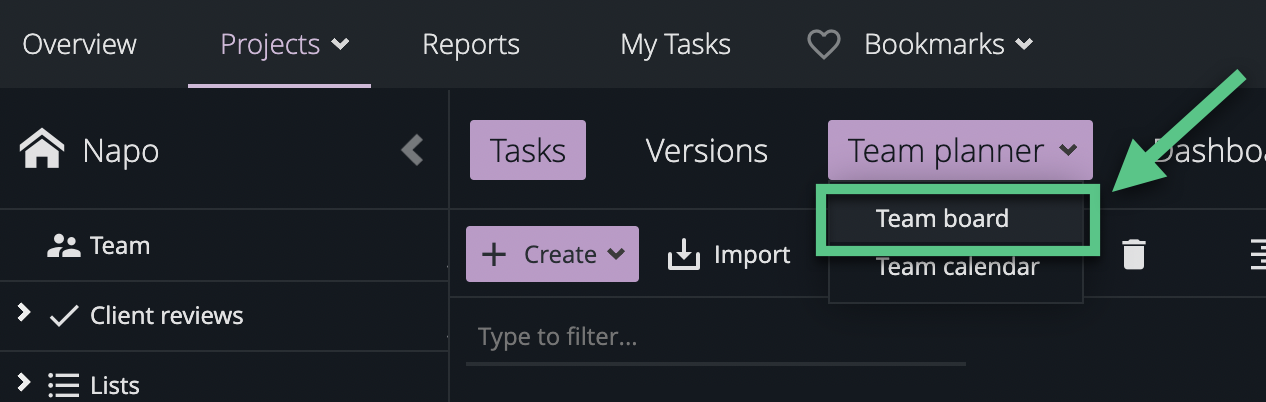Expand the Lists tree node
1266x402 pixels.
click(x=23, y=383)
